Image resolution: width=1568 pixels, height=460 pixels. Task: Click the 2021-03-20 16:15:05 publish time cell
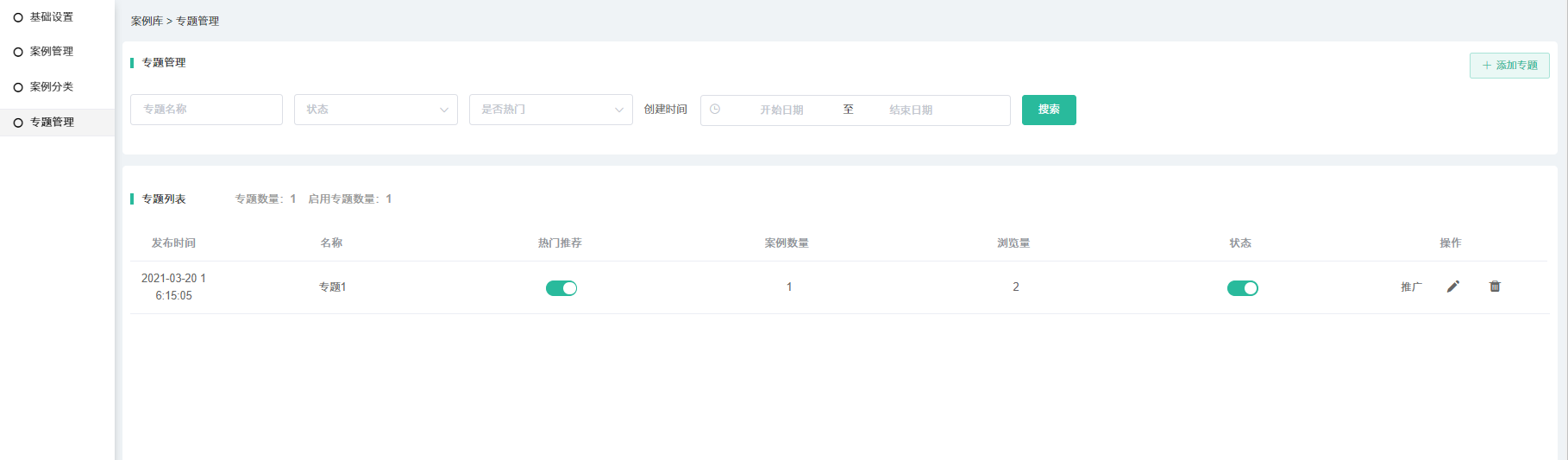[173, 287]
